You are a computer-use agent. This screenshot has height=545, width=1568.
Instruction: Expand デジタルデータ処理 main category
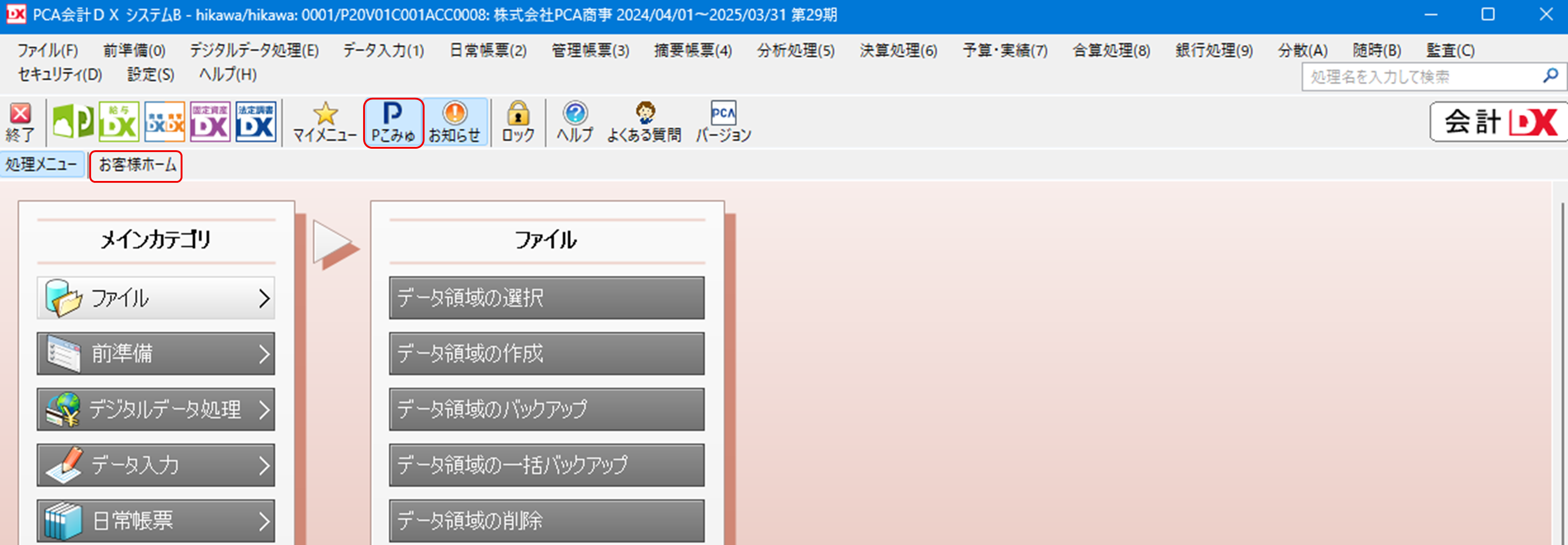click(x=156, y=409)
